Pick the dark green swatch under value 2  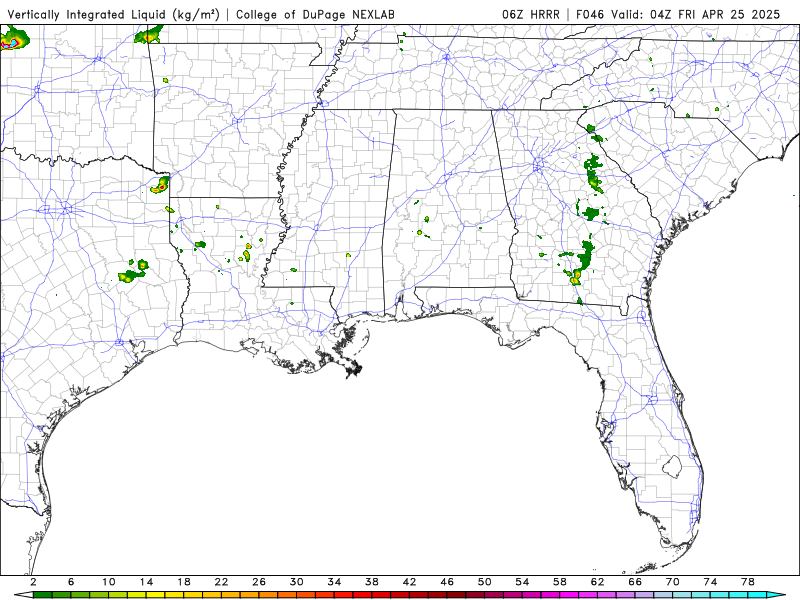point(42,595)
